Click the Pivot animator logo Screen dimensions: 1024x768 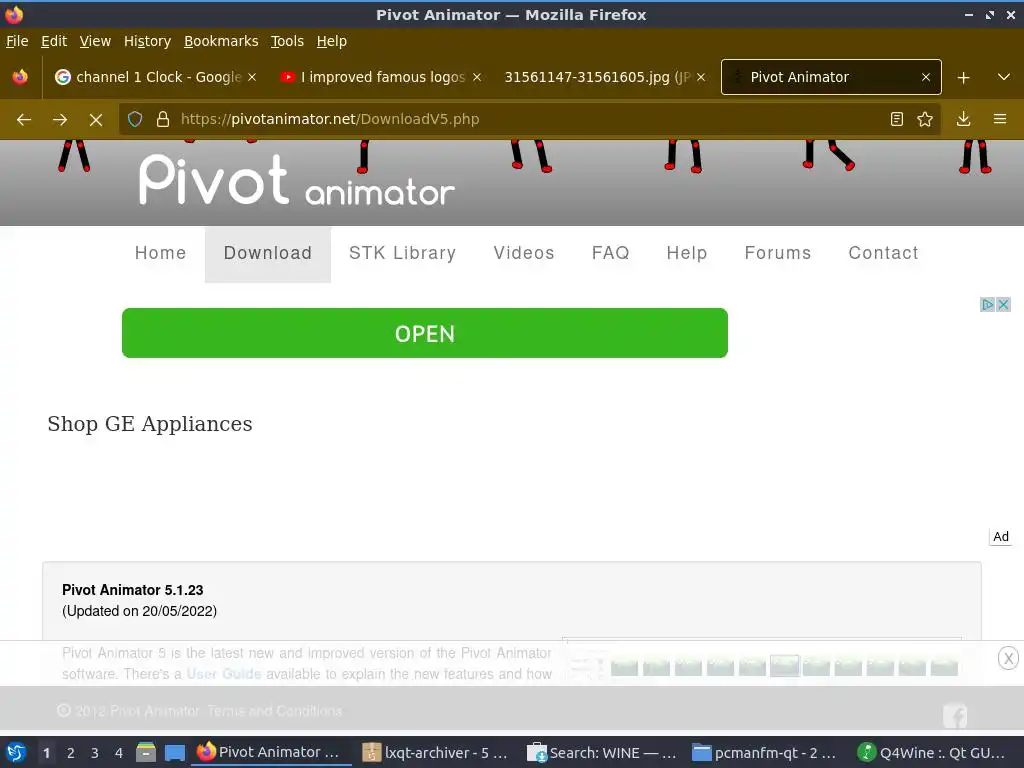[x=297, y=181]
